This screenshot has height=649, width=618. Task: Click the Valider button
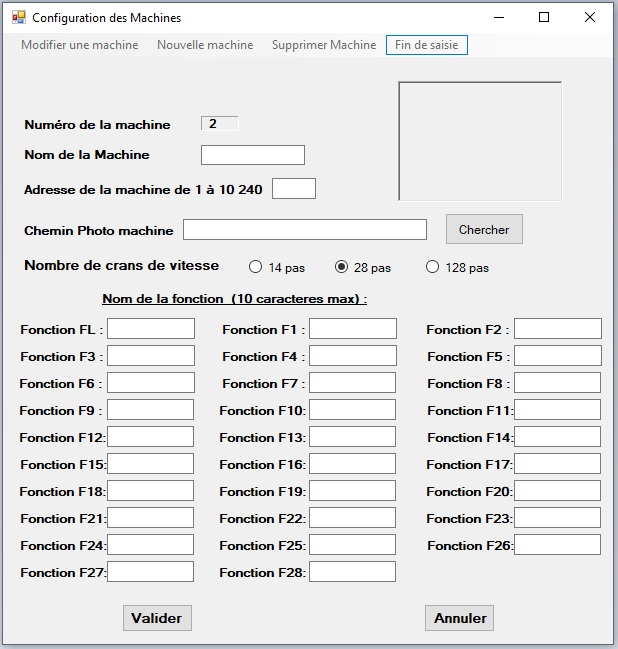pyautogui.click(x=157, y=618)
